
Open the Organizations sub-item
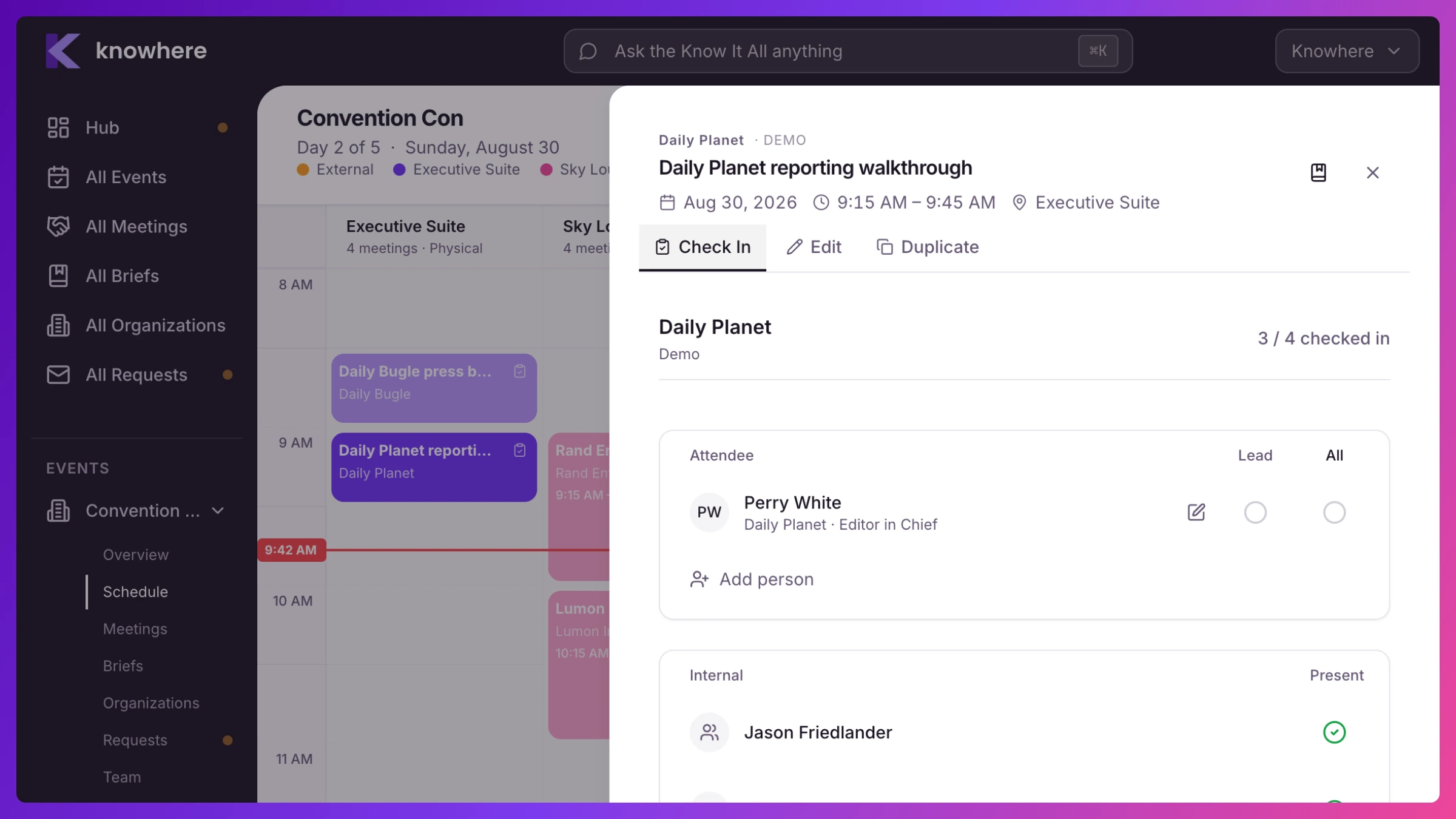pyautogui.click(x=151, y=703)
